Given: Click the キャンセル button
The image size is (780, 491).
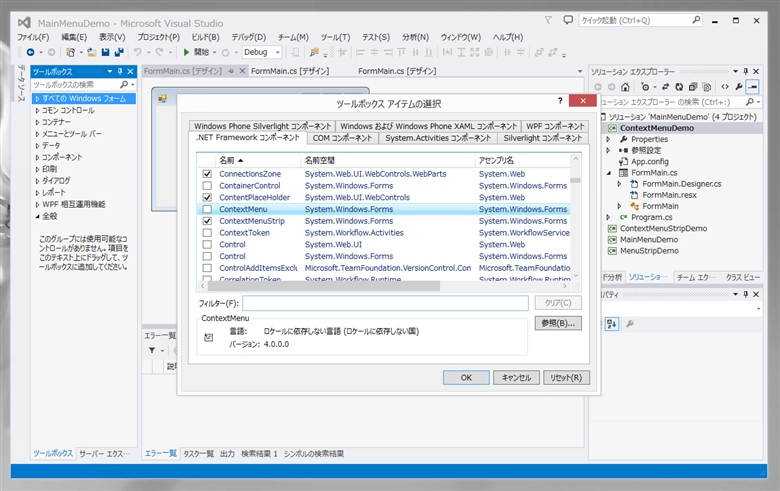Looking at the screenshot, I should 516,378.
